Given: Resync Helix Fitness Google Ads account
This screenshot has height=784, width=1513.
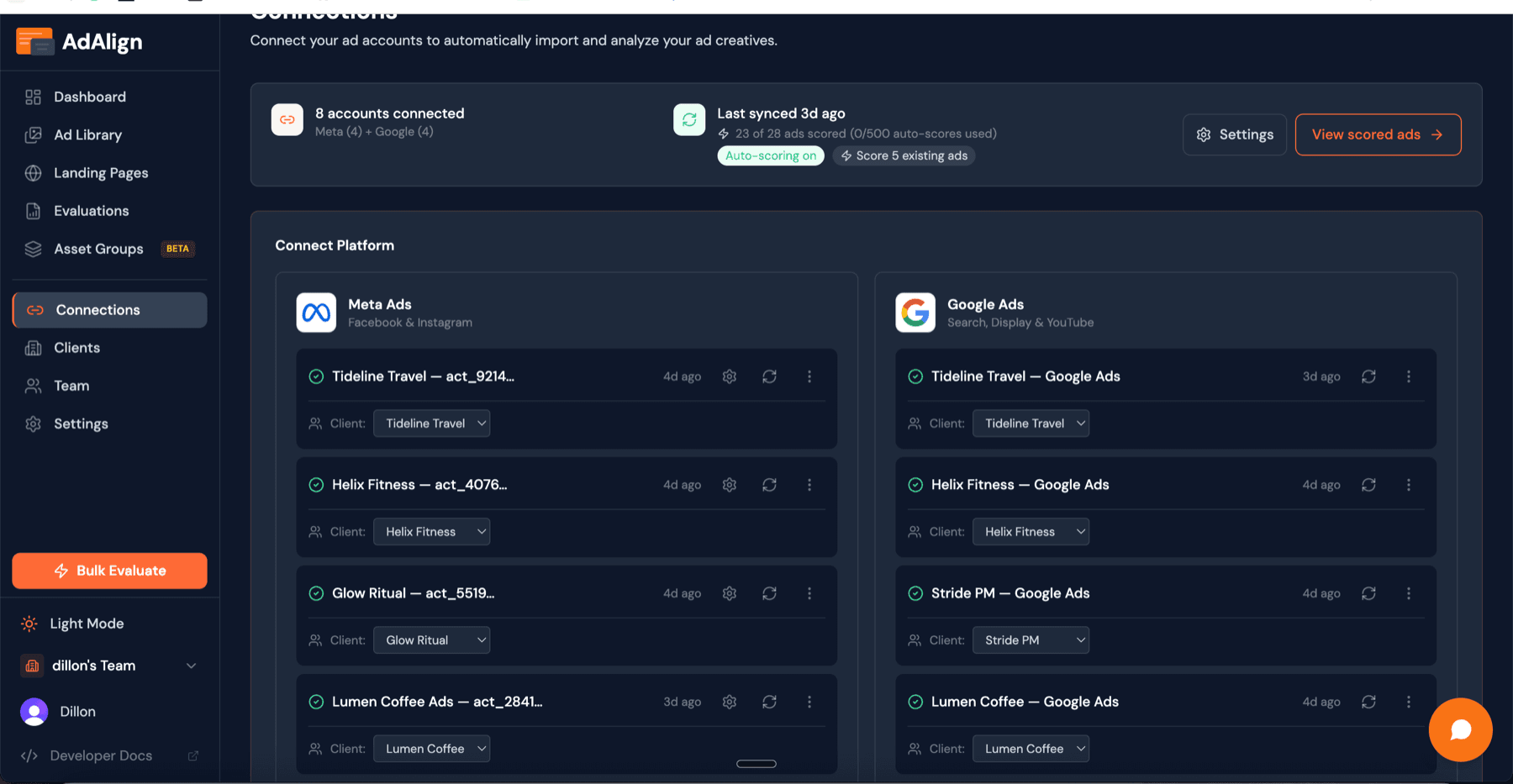Looking at the screenshot, I should click(x=1368, y=485).
